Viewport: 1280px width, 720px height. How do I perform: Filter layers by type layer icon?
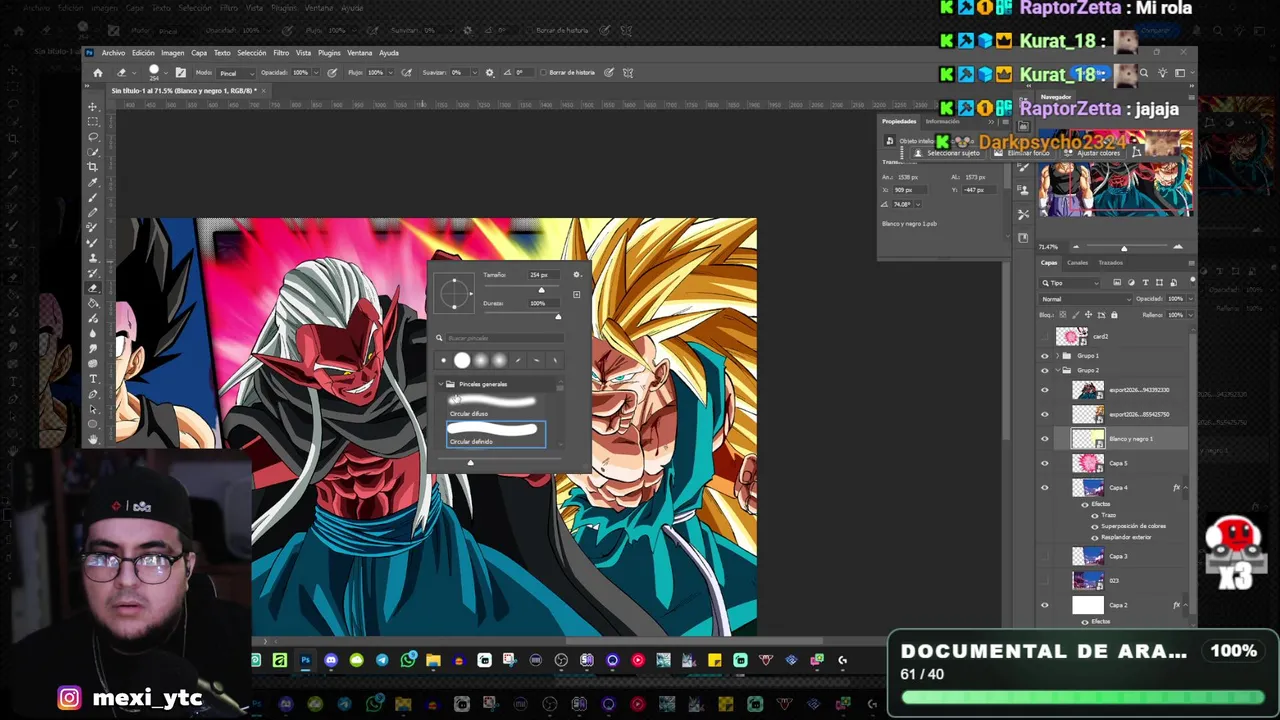click(x=1145, y=283)
